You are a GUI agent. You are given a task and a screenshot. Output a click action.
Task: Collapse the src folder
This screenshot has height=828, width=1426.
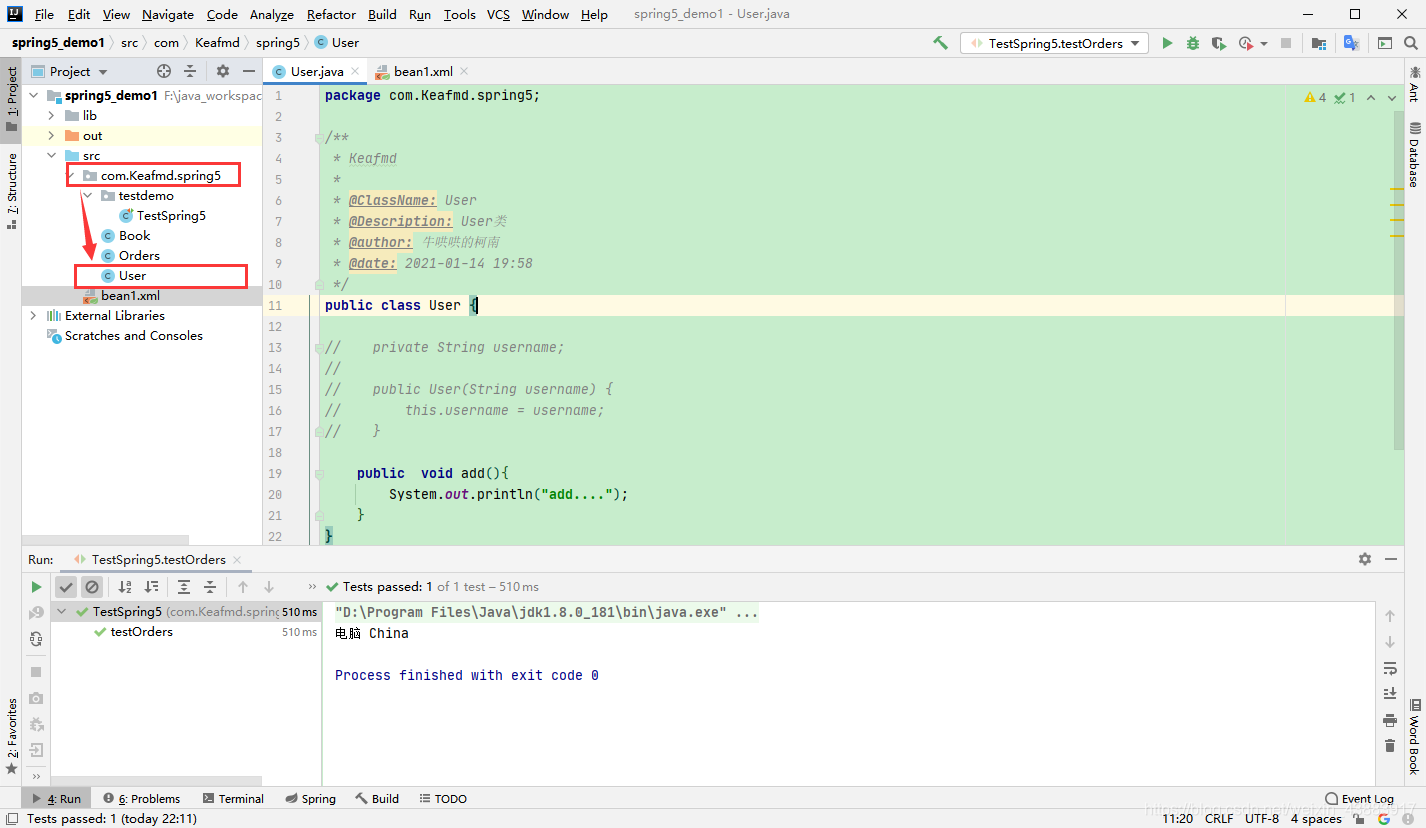[x=52, y=156]
